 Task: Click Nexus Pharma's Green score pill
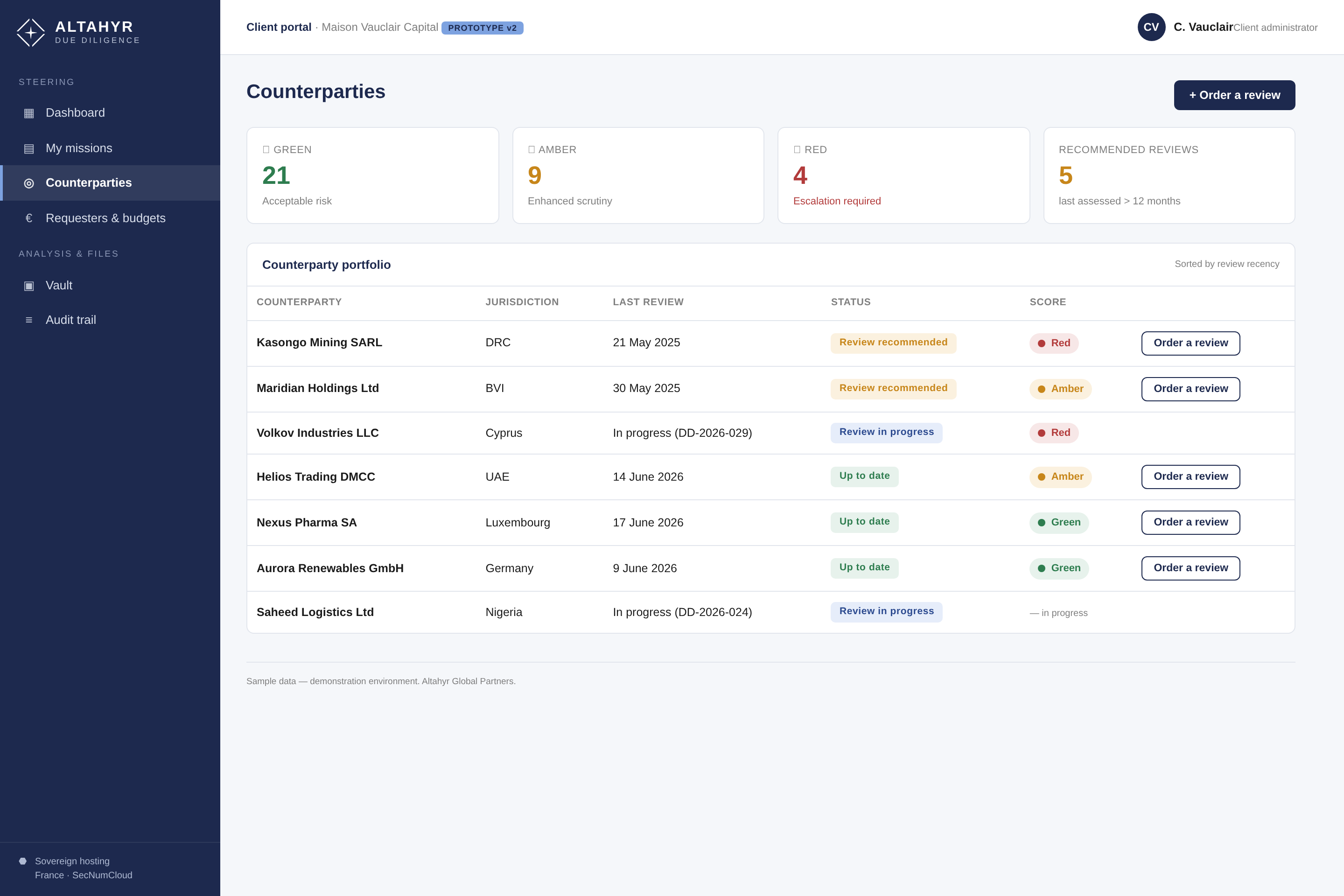1059,522
